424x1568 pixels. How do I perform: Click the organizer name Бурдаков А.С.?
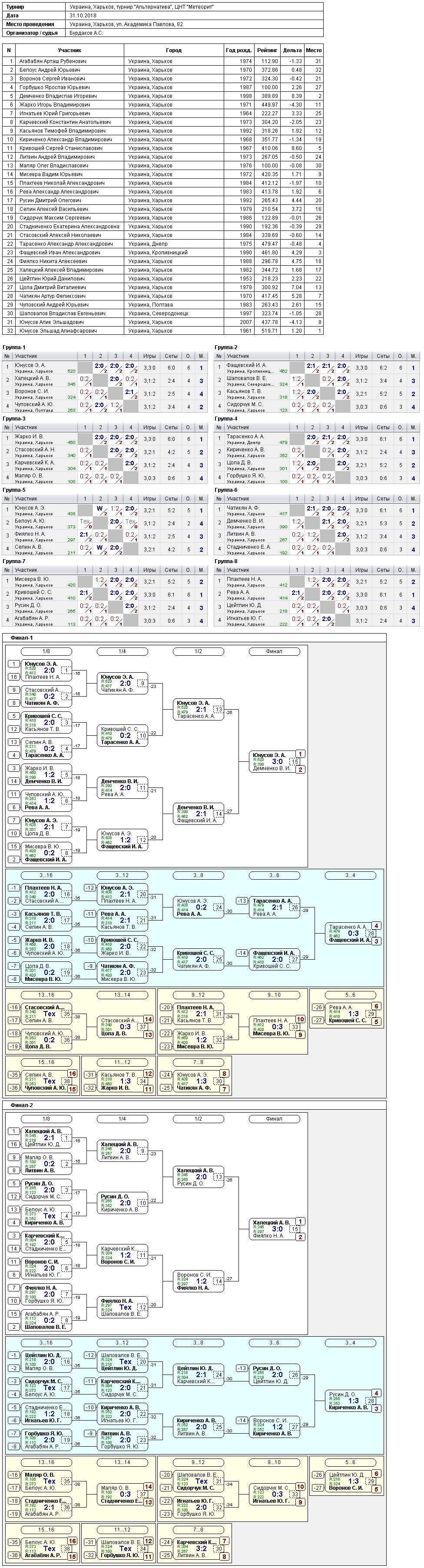pyautogui.click(x=86, y=33)
